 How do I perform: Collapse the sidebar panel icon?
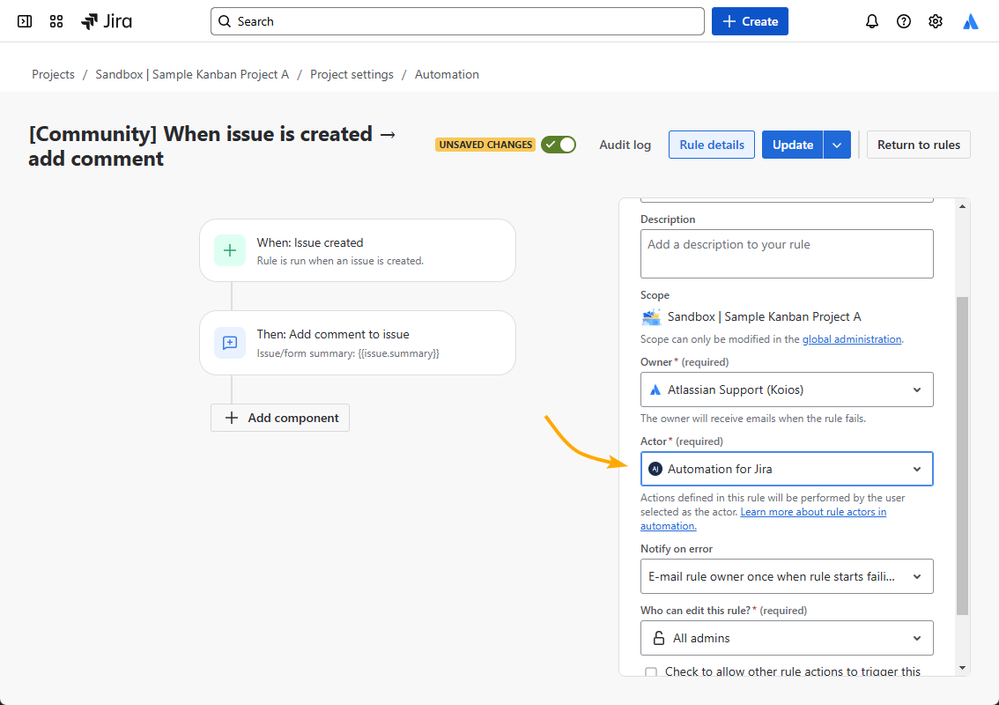pyautogui.click(x=24, y=22)
